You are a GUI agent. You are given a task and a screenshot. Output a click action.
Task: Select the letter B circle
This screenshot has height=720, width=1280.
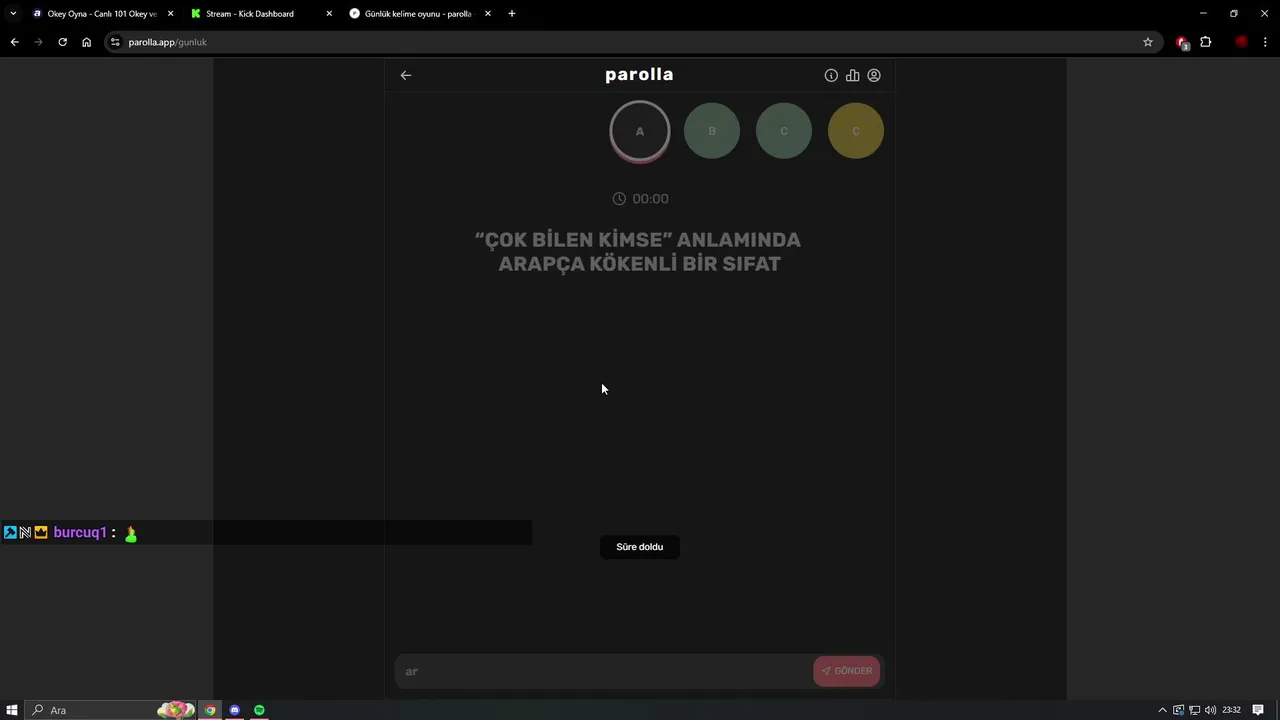pyautogui.click(x=712, y=131)
